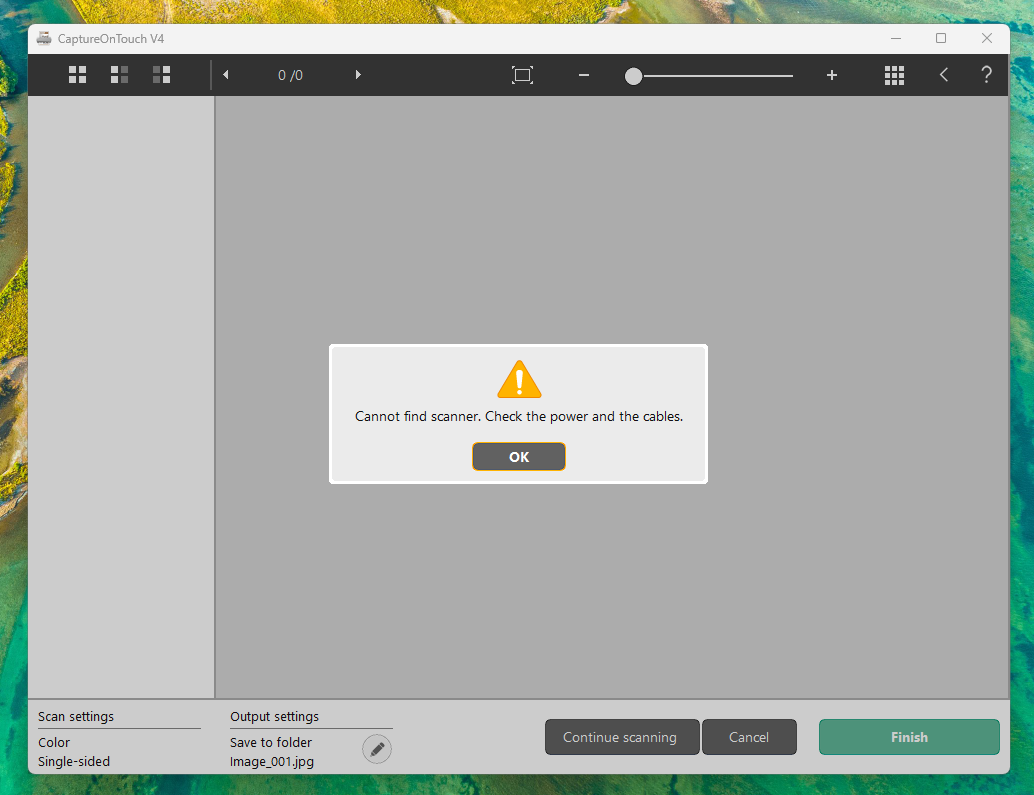The image size is (1034, 795).
Task: Click the green Finish button
Action: [909, 737]
